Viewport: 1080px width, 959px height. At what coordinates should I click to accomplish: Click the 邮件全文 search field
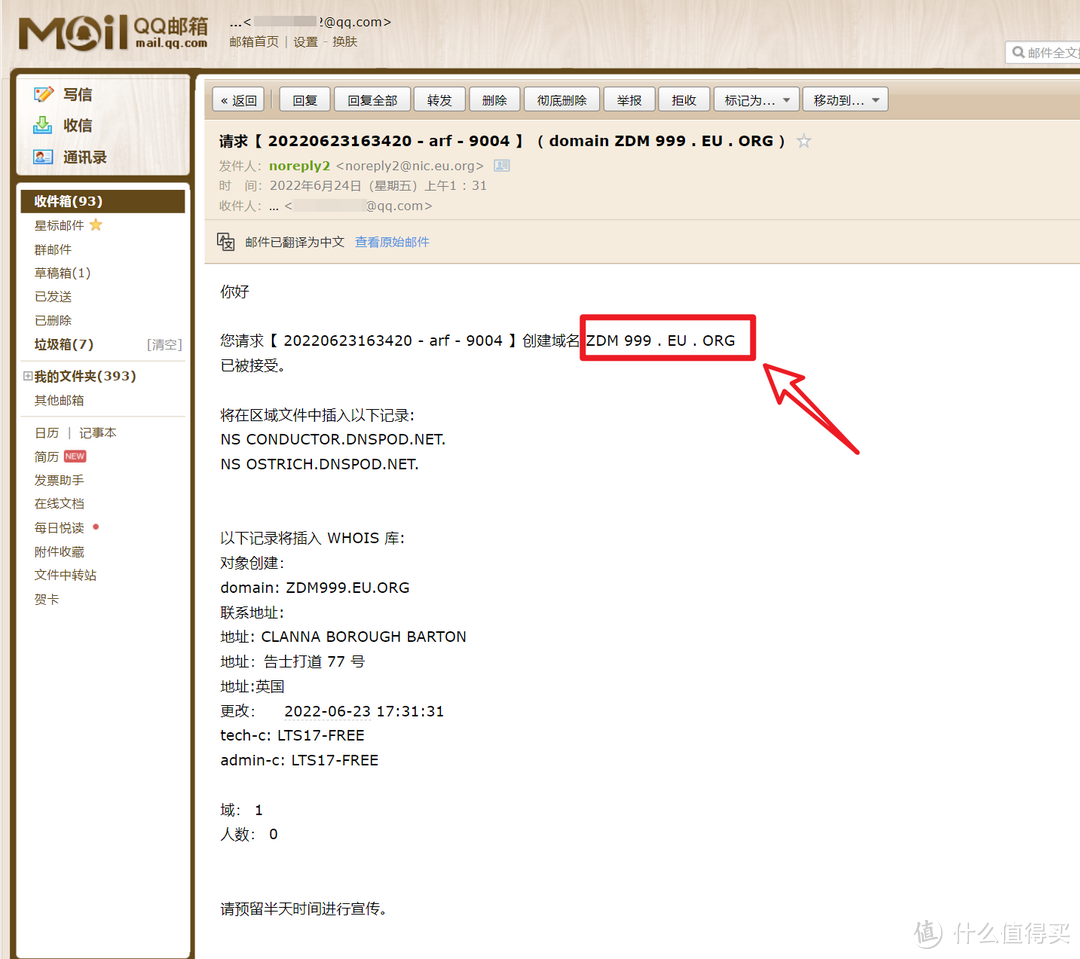(1043, 52)
